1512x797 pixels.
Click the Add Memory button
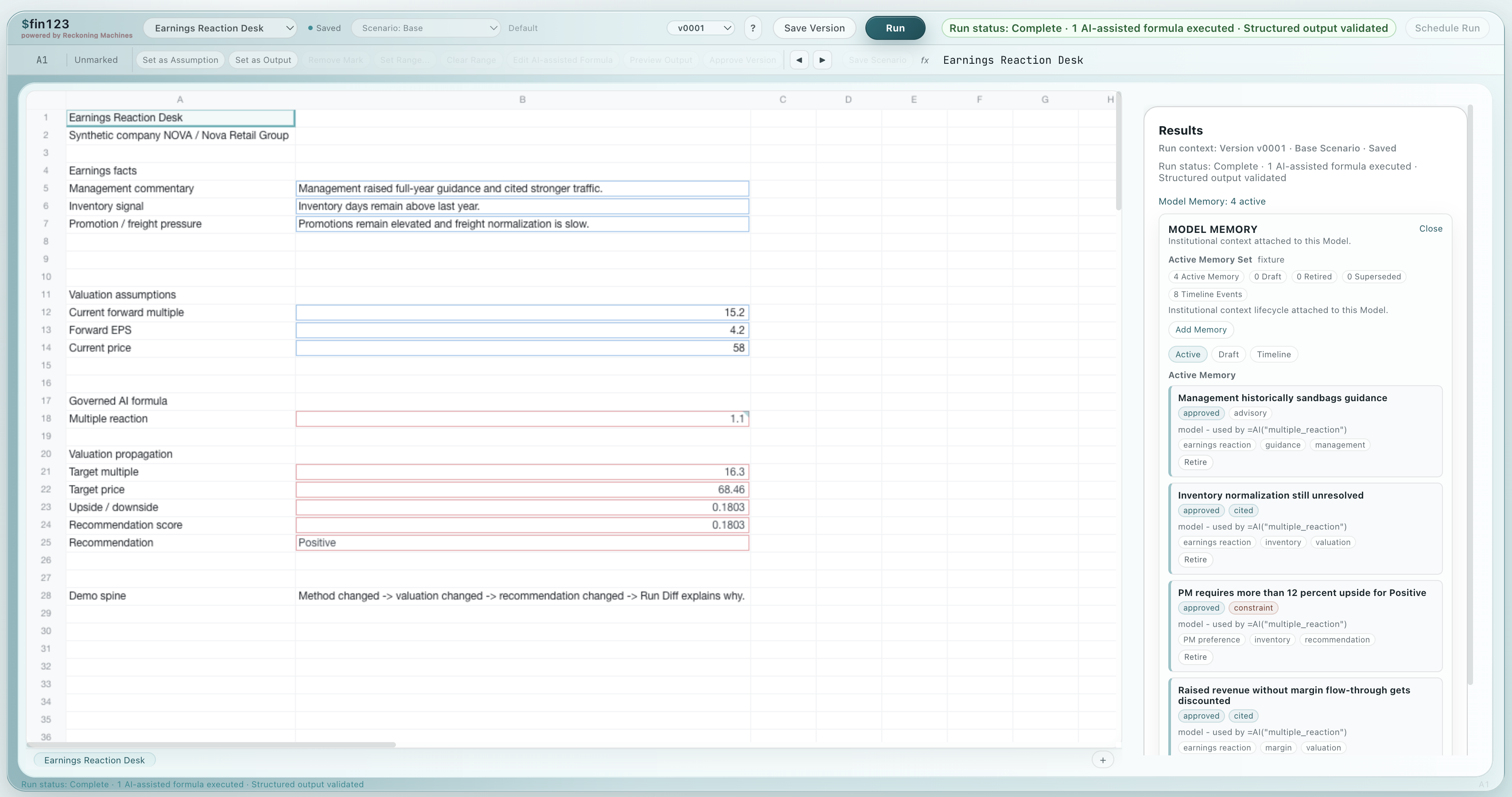click(x=1200, y=330)
